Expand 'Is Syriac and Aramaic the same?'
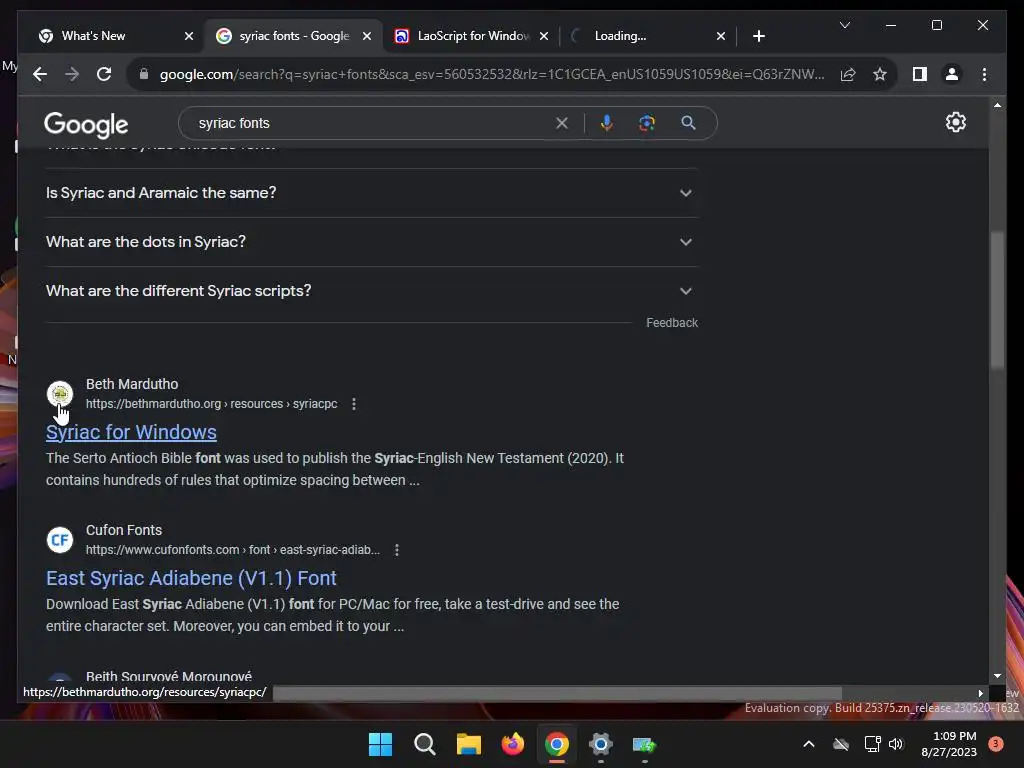This screenshot has height=768, width=1024. tap(372, 193)
